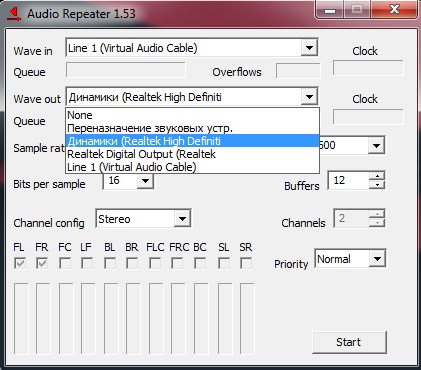Decrease the Buffers value with down arrow

[x=377, y=185]
